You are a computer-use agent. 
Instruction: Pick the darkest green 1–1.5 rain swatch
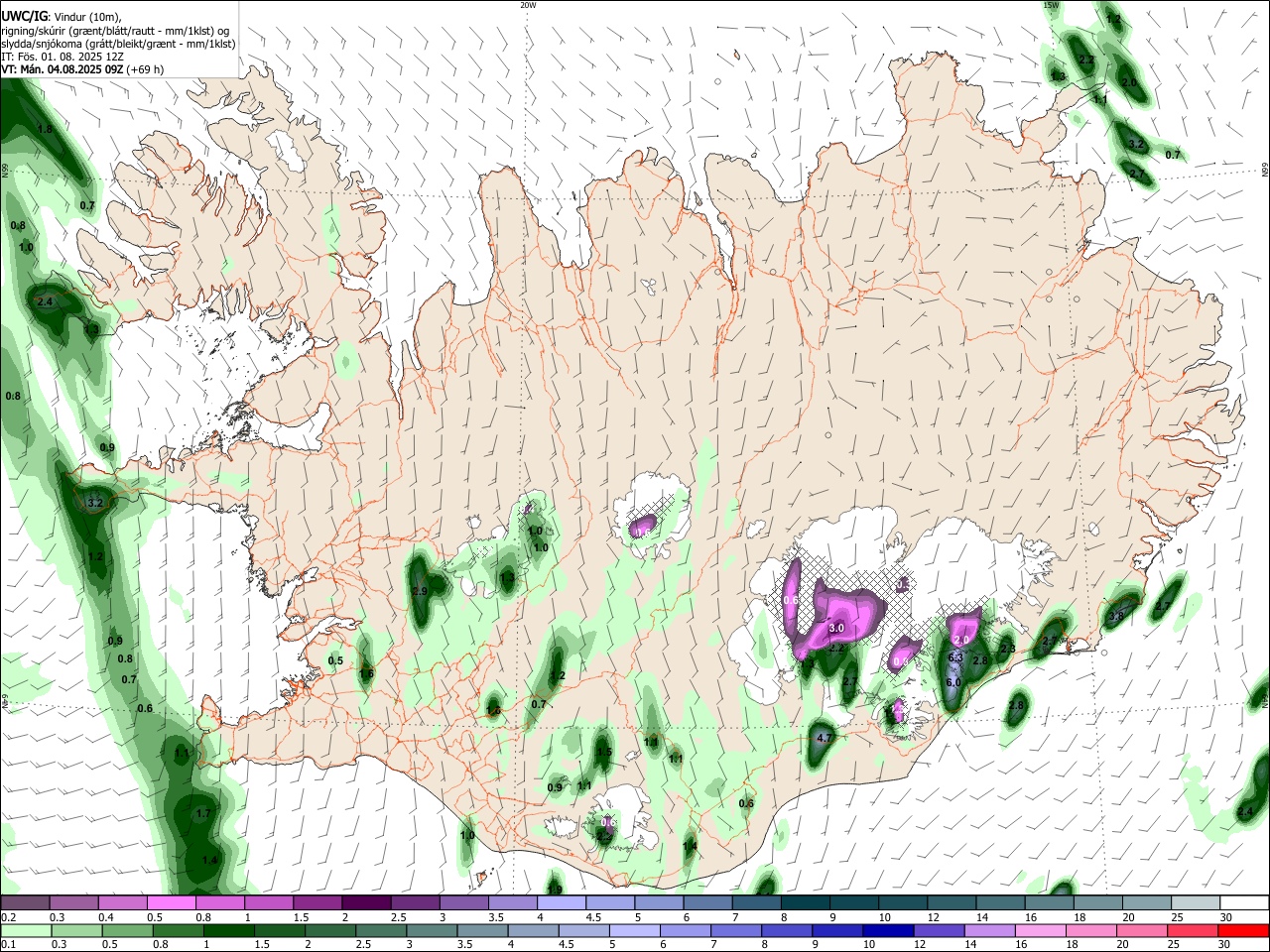coord(229,930)
